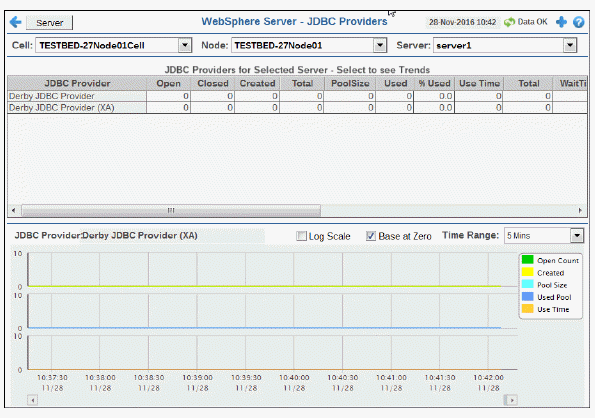Viewport: 595px width, 418px height.
Task: Click the WaitTi column header
Action: pos(570,83)
